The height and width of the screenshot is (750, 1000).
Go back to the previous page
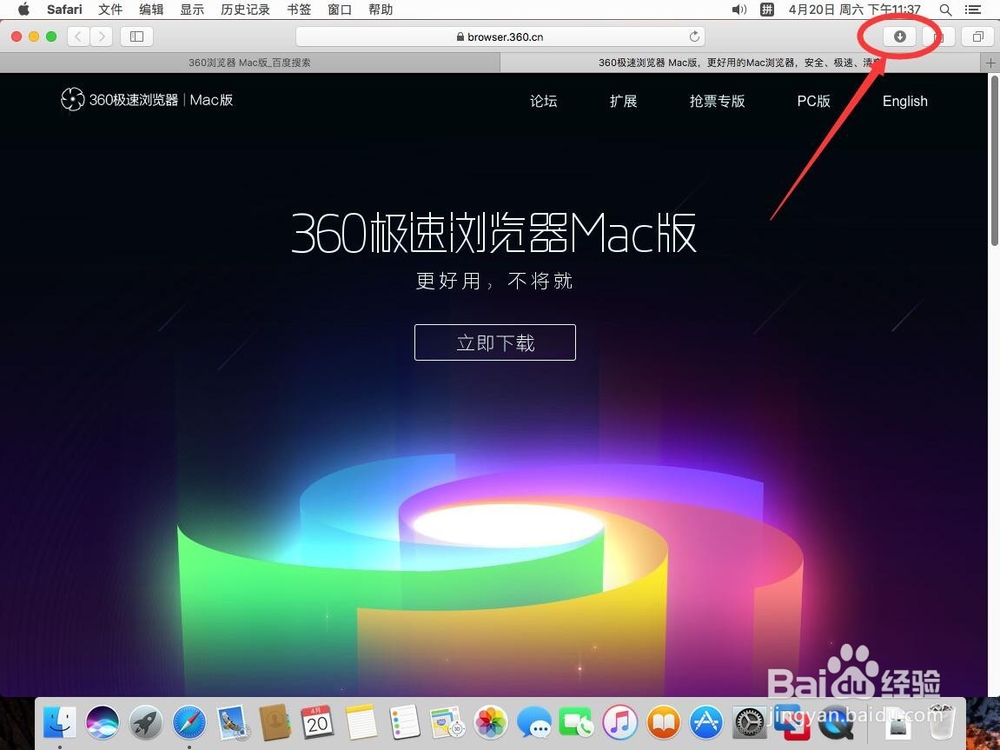78,36
